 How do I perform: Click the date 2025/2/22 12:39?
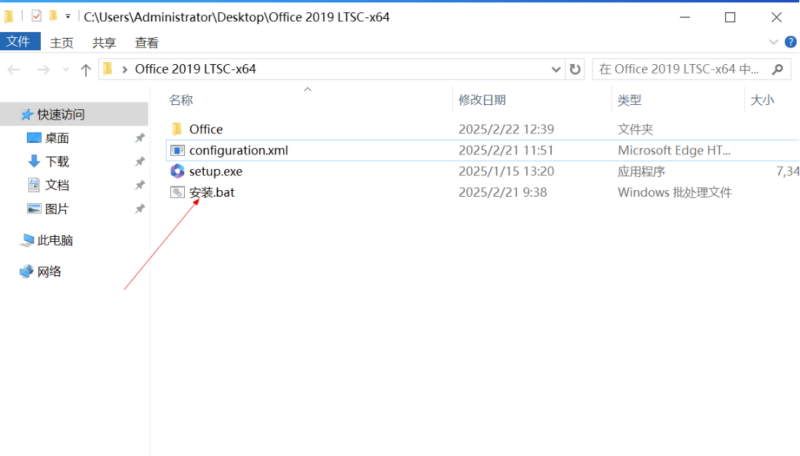coord(506,129)
